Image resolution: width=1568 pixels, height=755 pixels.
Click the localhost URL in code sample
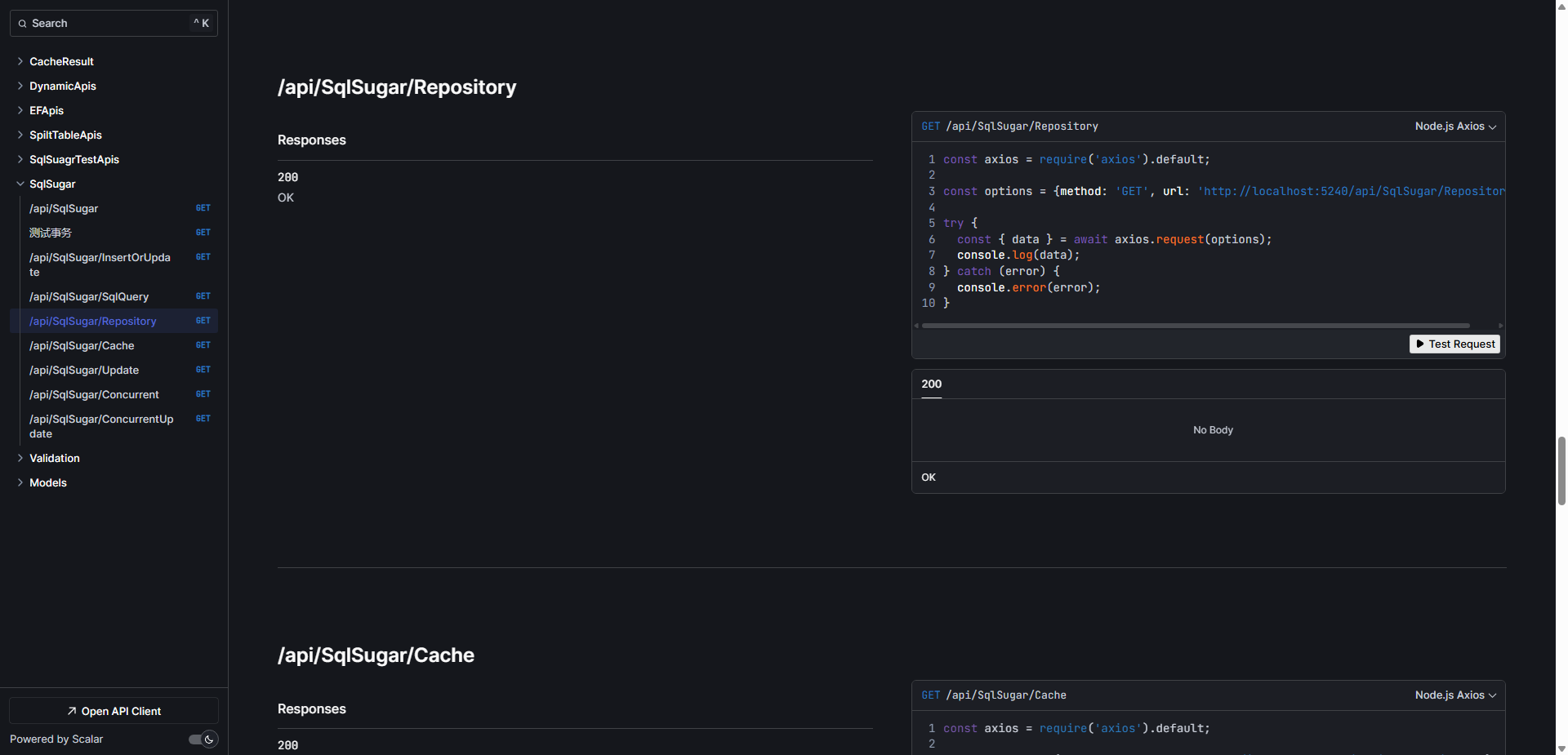(1351, 191)
